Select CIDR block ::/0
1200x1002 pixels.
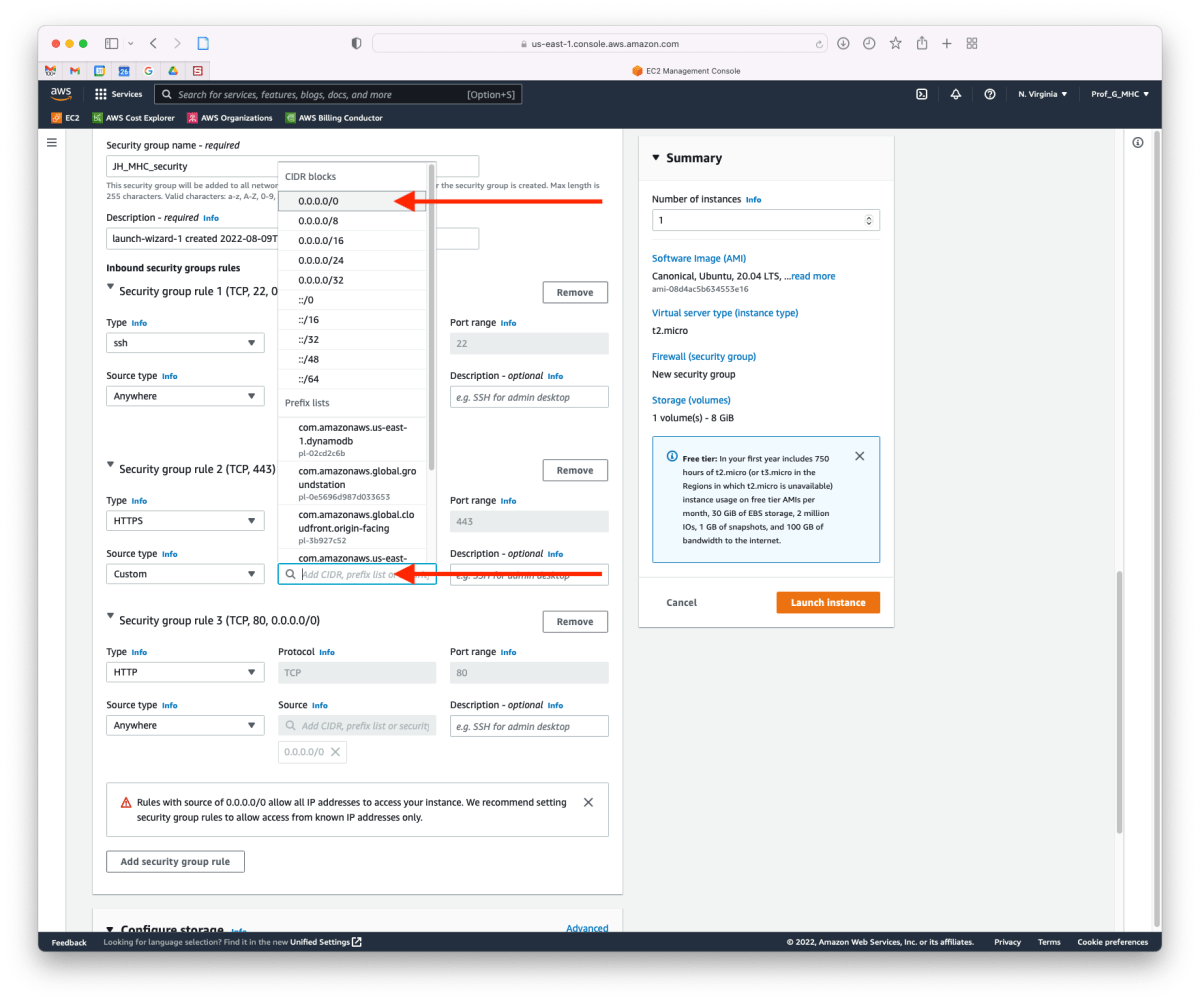point(353,300)
